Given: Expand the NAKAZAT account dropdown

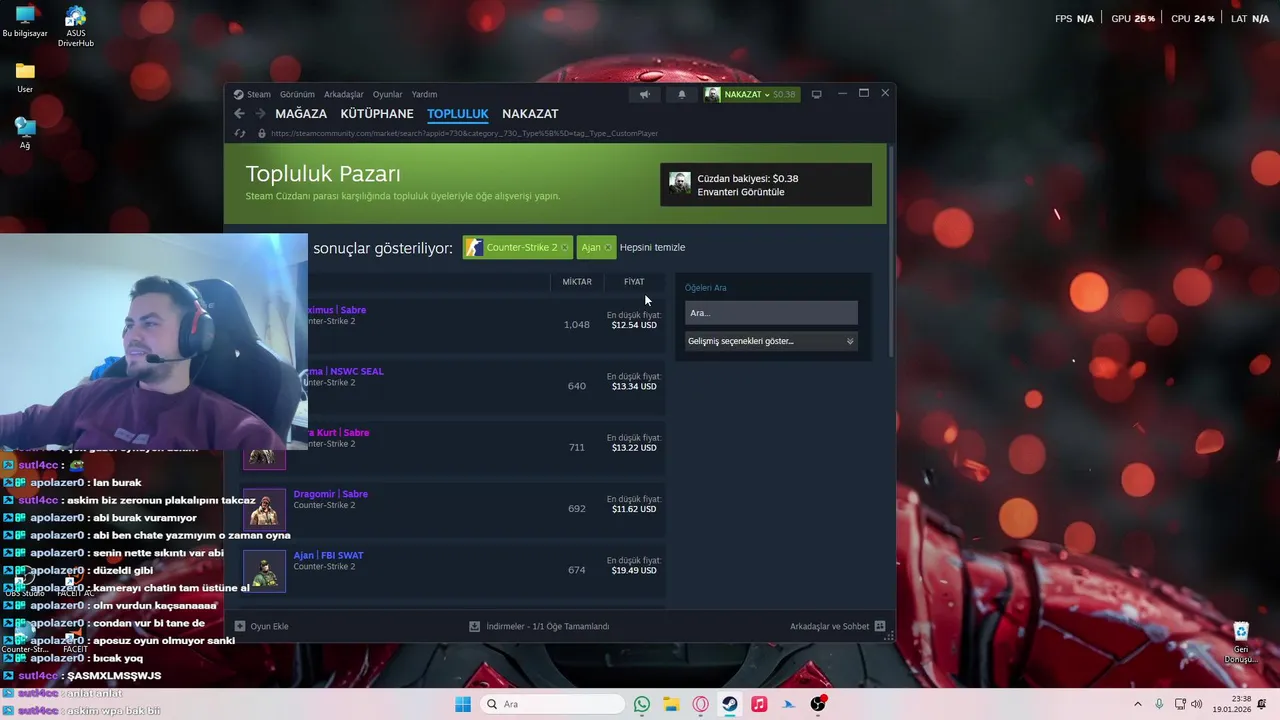Looking at the screenshot, I should 752,94.
